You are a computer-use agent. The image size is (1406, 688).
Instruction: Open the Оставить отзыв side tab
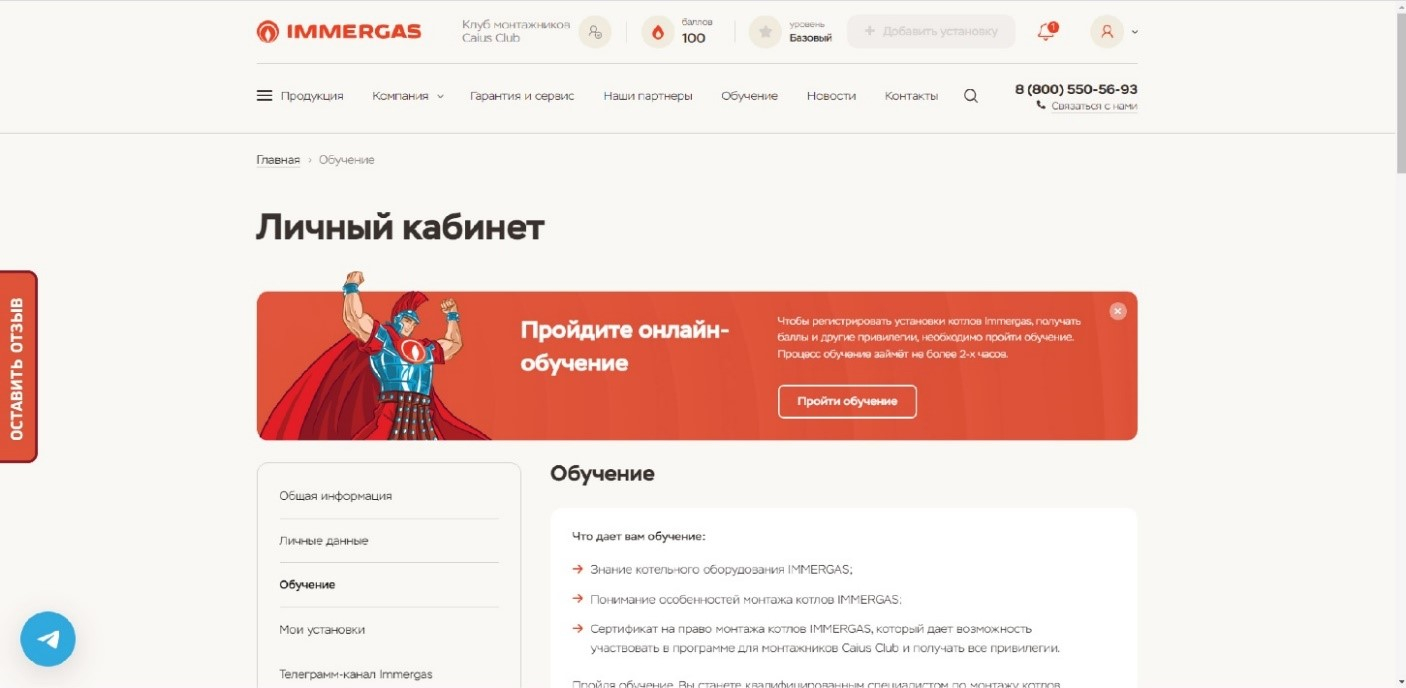(x=18, y=366)
